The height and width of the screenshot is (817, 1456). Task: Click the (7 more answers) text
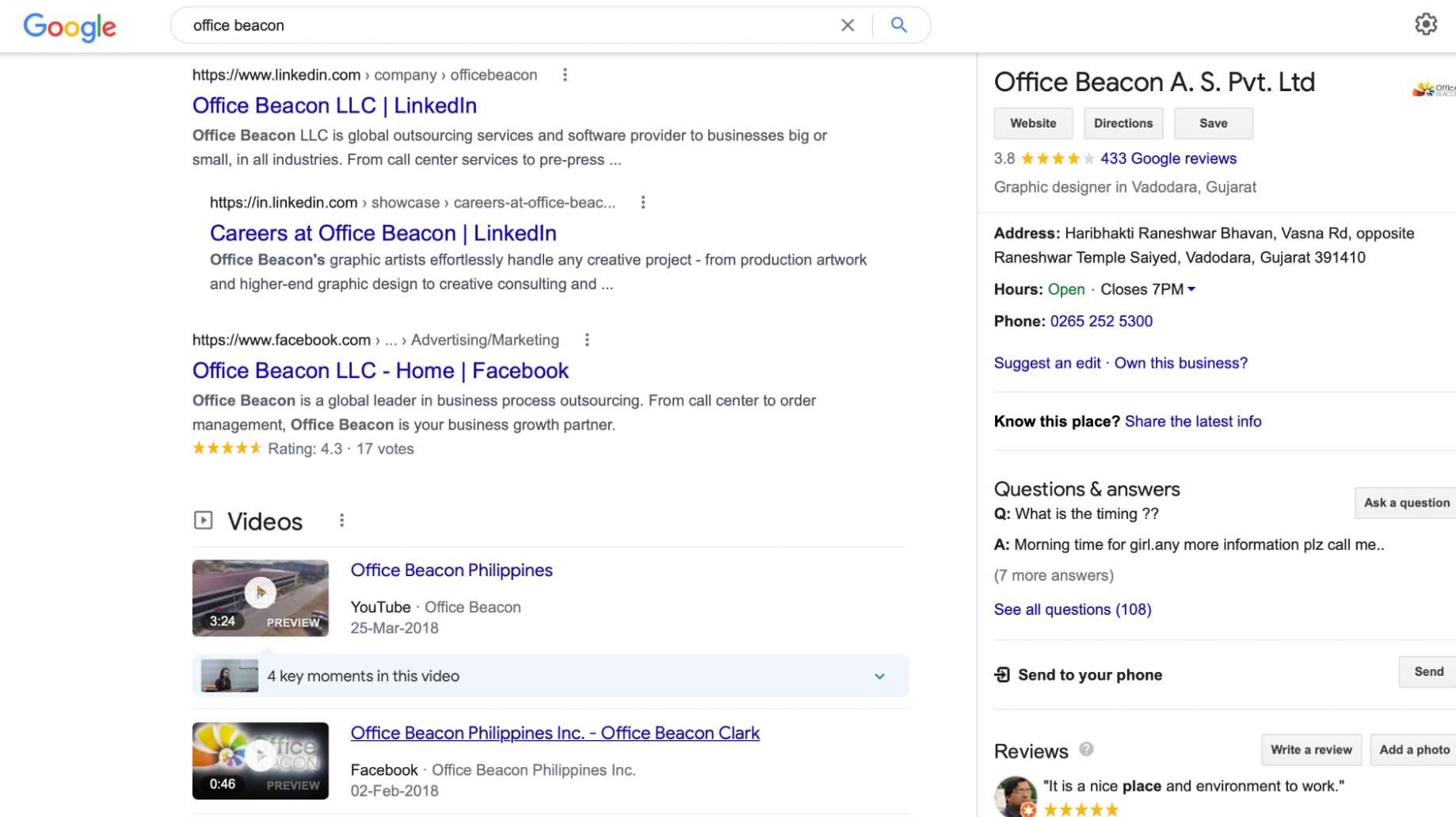(x=1054, y=576)
